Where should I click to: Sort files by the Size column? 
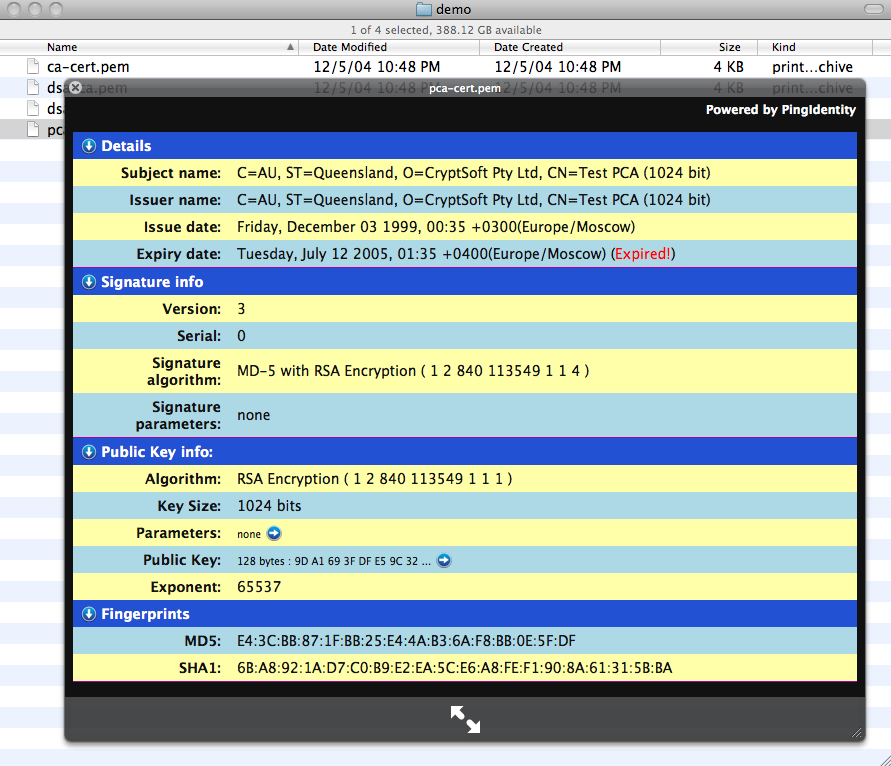pos(709,47)
